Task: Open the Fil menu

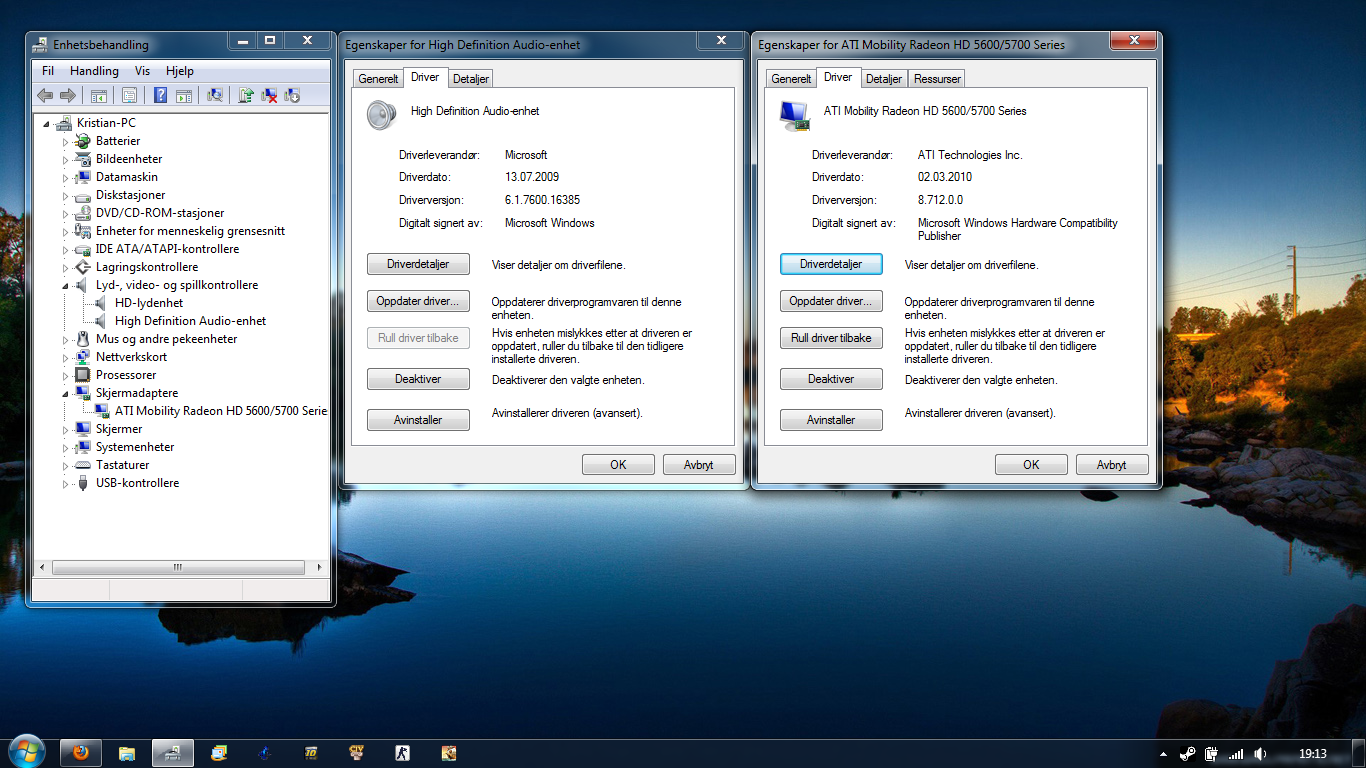Action: tap(48, 71)
